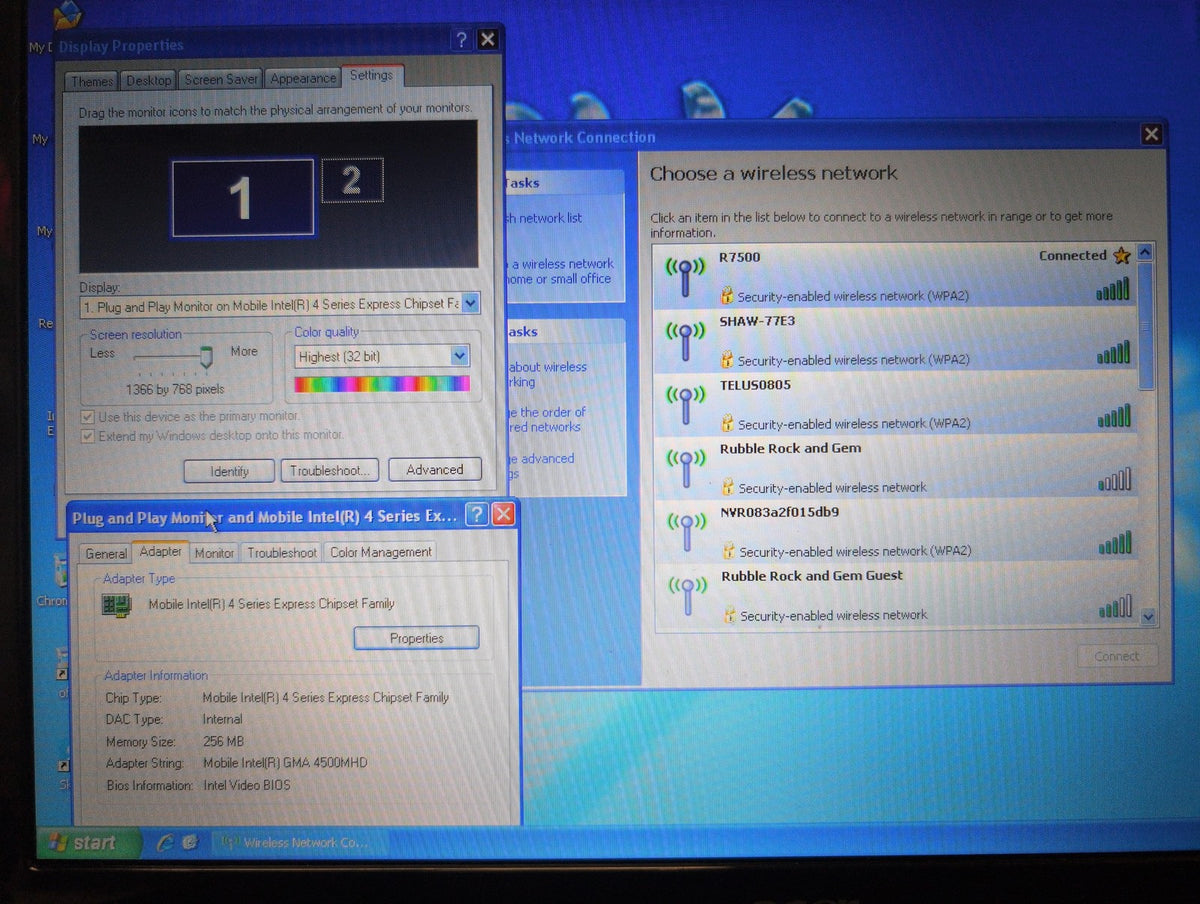Select monitor 2 in the arrangement preview

point(351,180)
